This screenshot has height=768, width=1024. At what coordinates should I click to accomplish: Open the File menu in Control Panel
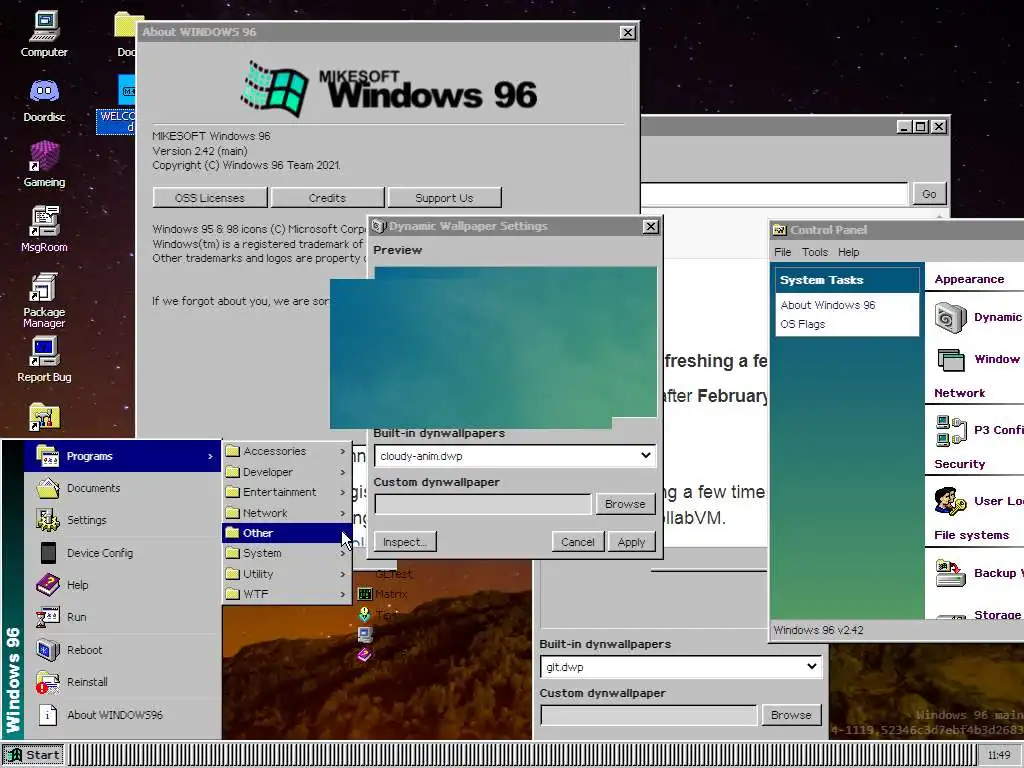click(782, 252)
